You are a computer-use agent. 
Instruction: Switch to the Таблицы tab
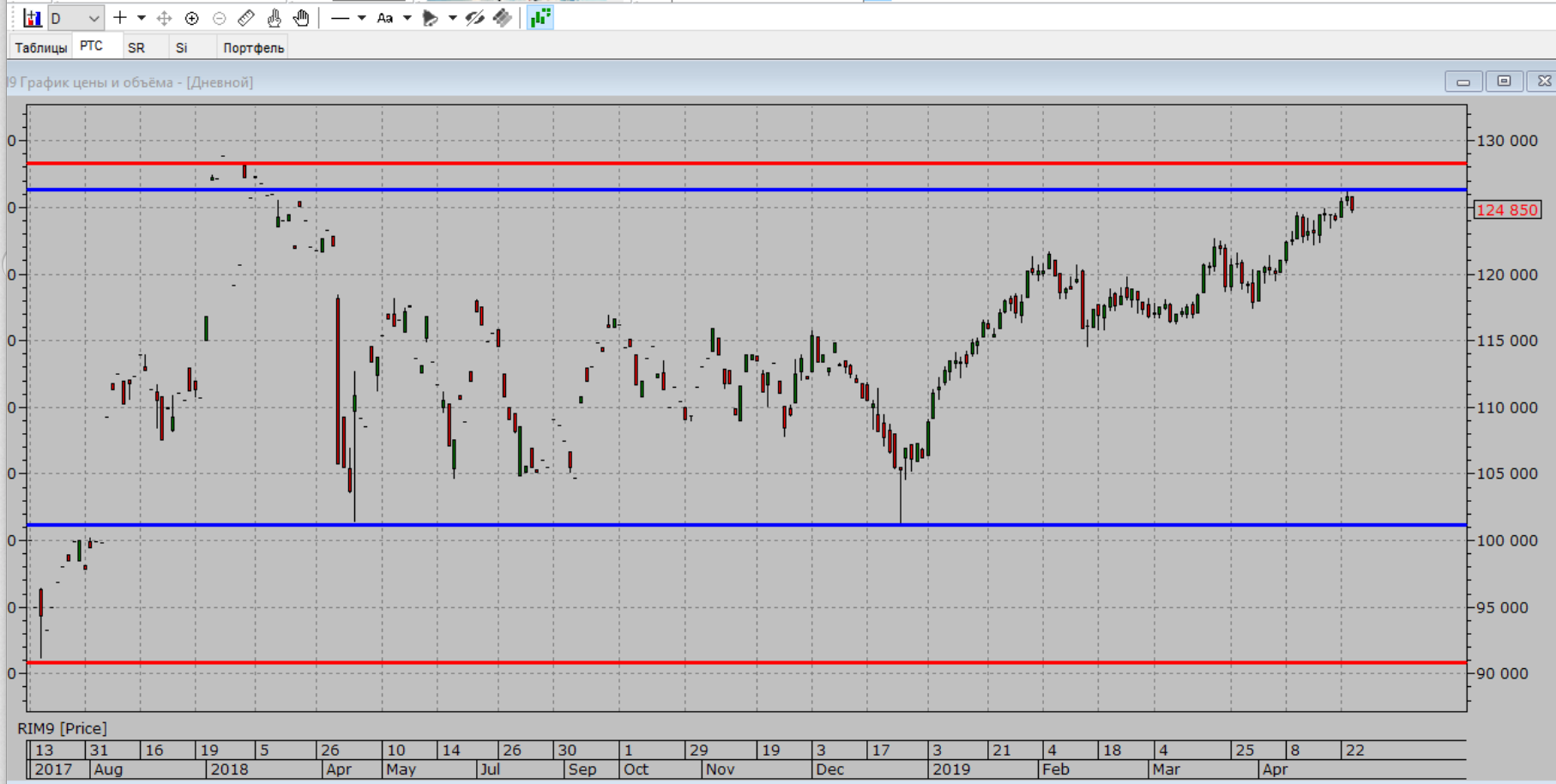point(40,48)
